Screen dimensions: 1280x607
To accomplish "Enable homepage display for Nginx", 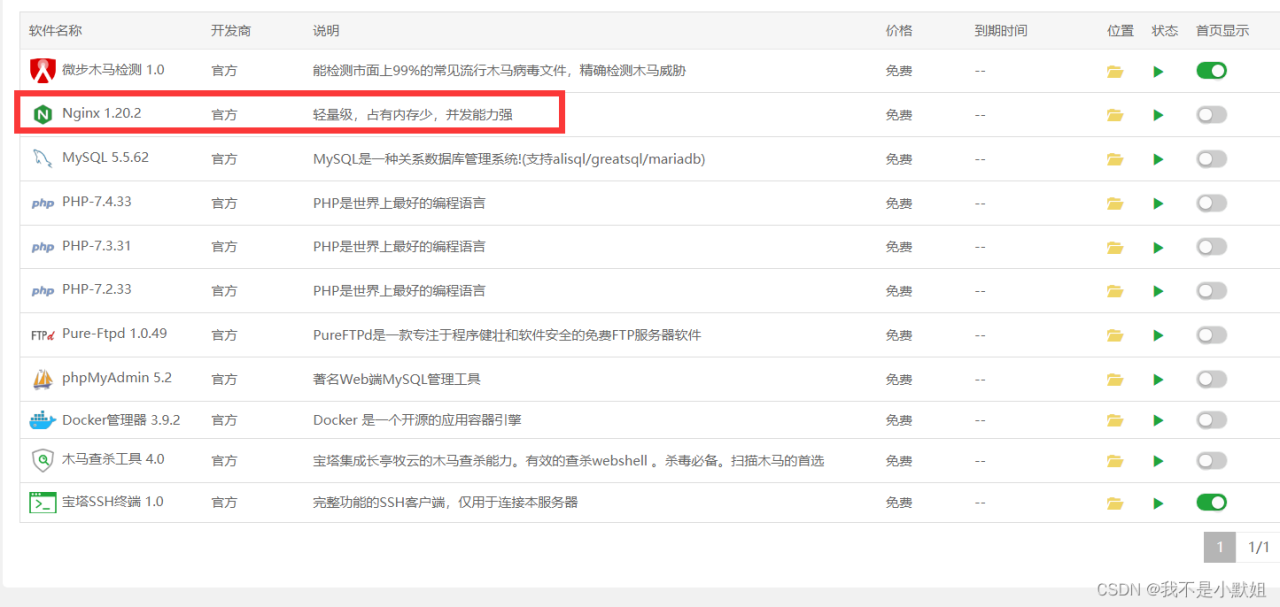I will tap(1211, 113).
